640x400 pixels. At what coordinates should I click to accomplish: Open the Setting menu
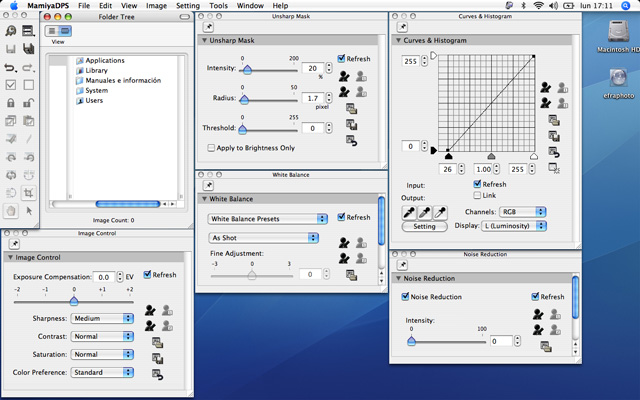[188, 6]
